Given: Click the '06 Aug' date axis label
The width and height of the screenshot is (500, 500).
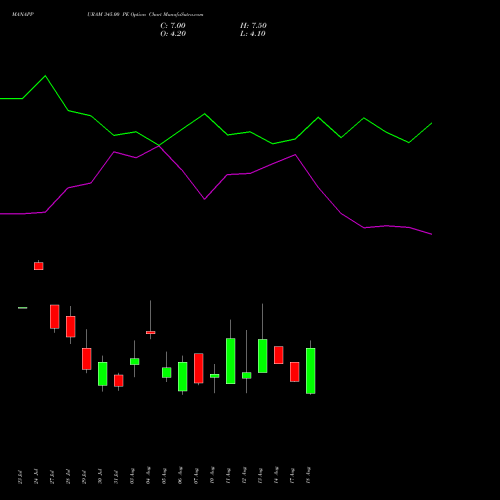Looking at the screenshot, I should click(x=180, y=476).
